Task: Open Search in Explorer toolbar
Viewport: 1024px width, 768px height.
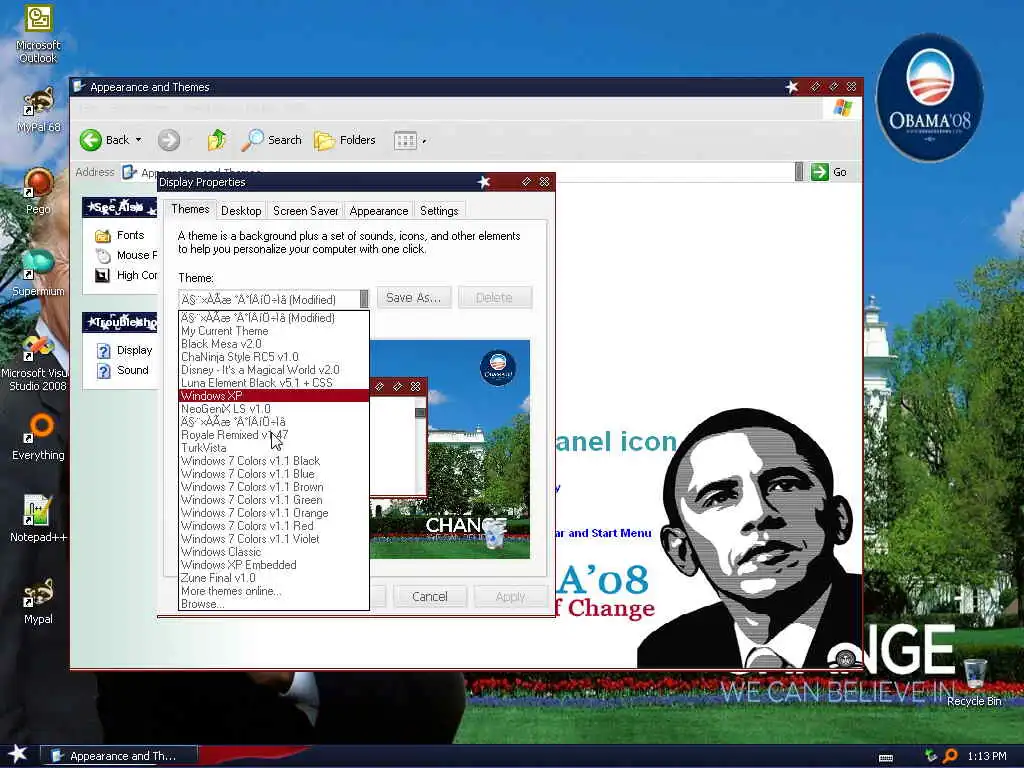Action: point(272,140)
